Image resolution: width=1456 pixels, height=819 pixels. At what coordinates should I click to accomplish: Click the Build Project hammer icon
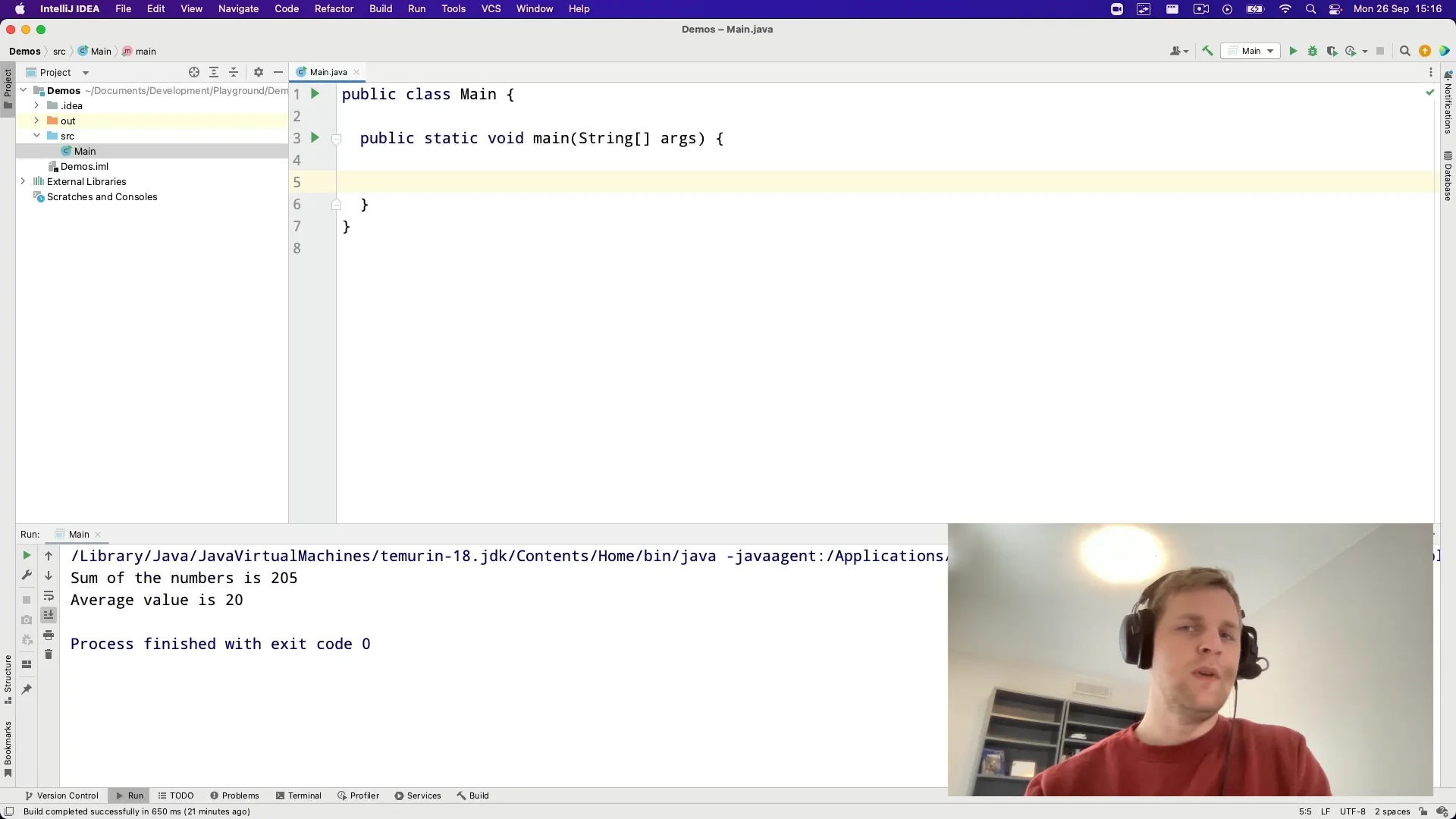[1207, 51]
